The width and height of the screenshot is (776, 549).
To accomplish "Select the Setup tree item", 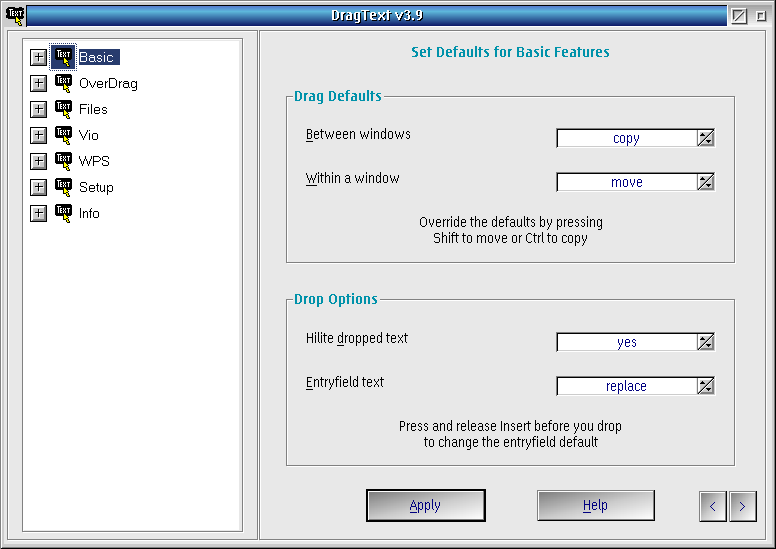I will (x=96, y=187).
